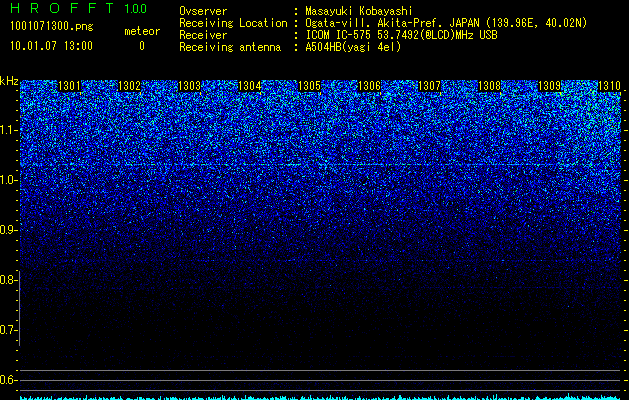Click the 0.9 kHz axis label
The image size is (629, 400).
(8, 230)
